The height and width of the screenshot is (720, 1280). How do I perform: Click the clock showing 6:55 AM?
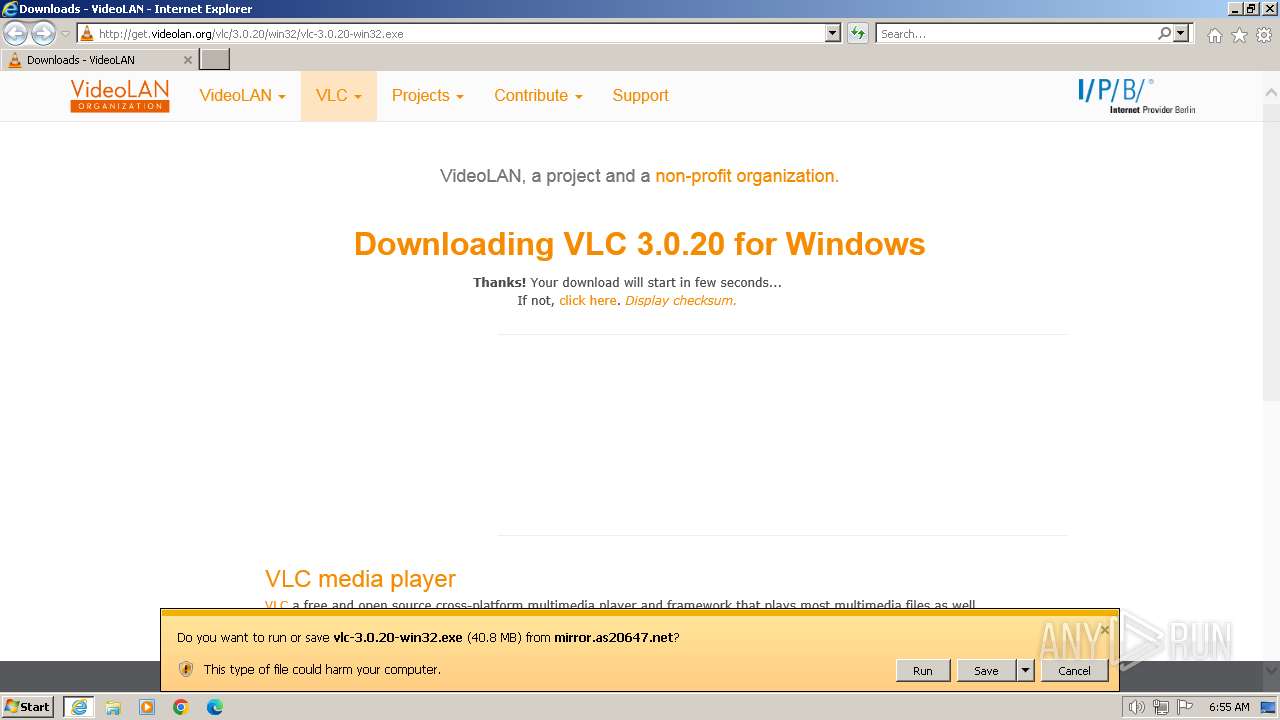pyautogui.click(x=1229, y=707)
